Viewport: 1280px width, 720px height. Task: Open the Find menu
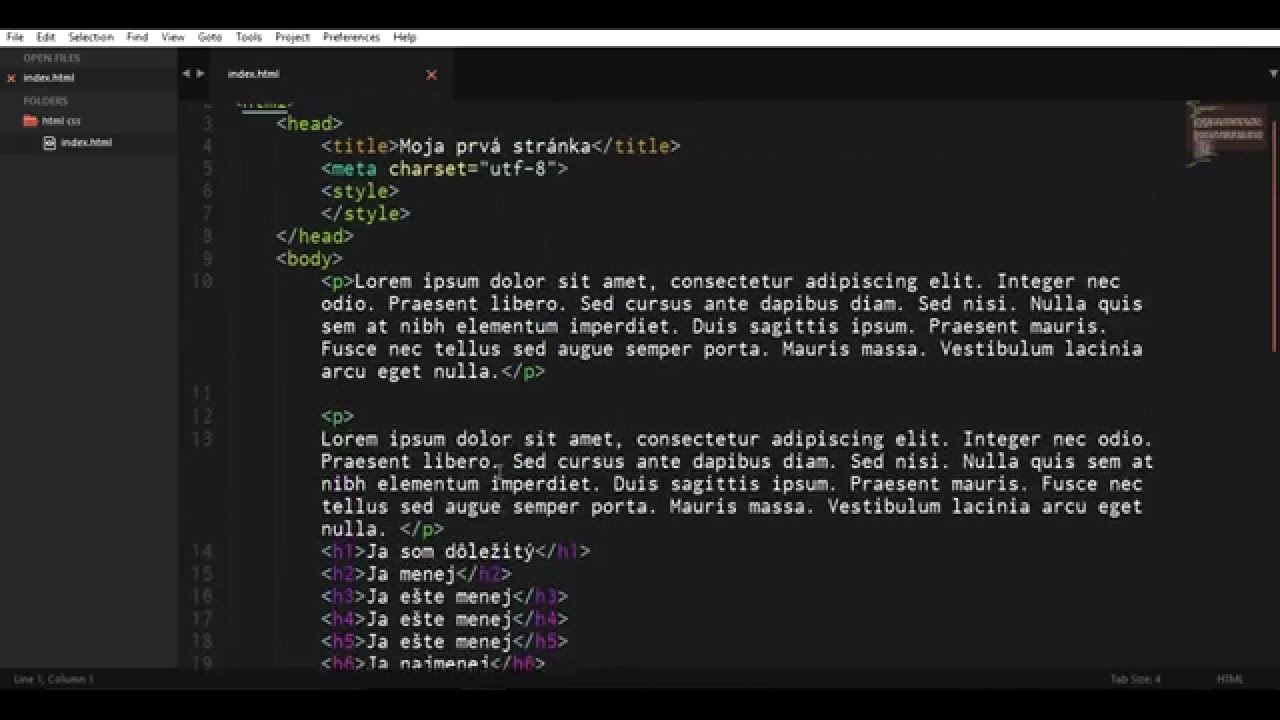[x=137, y=37]
